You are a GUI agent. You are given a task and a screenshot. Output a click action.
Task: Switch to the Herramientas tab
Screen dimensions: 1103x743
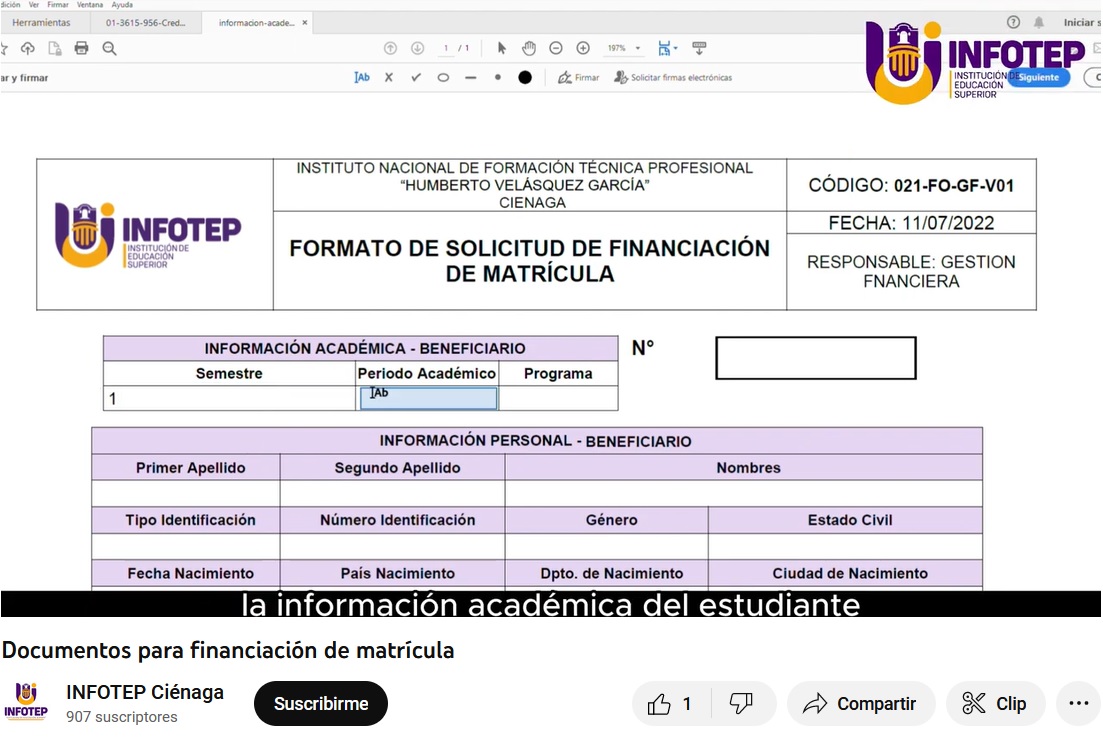pyautogui.click(x=42, y=23)
